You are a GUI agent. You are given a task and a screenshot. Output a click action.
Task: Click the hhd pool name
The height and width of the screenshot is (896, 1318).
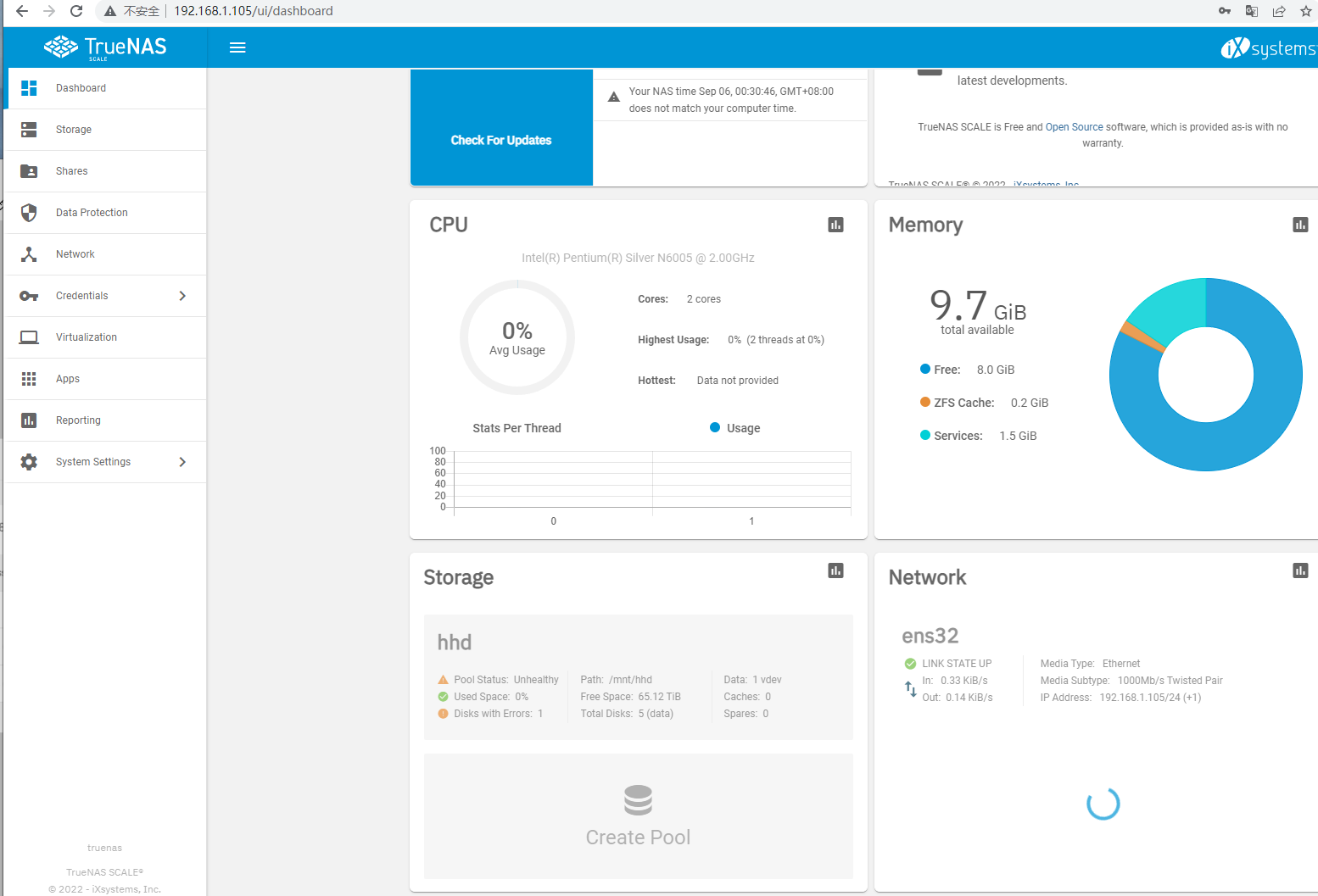click(x=455, y=643)
